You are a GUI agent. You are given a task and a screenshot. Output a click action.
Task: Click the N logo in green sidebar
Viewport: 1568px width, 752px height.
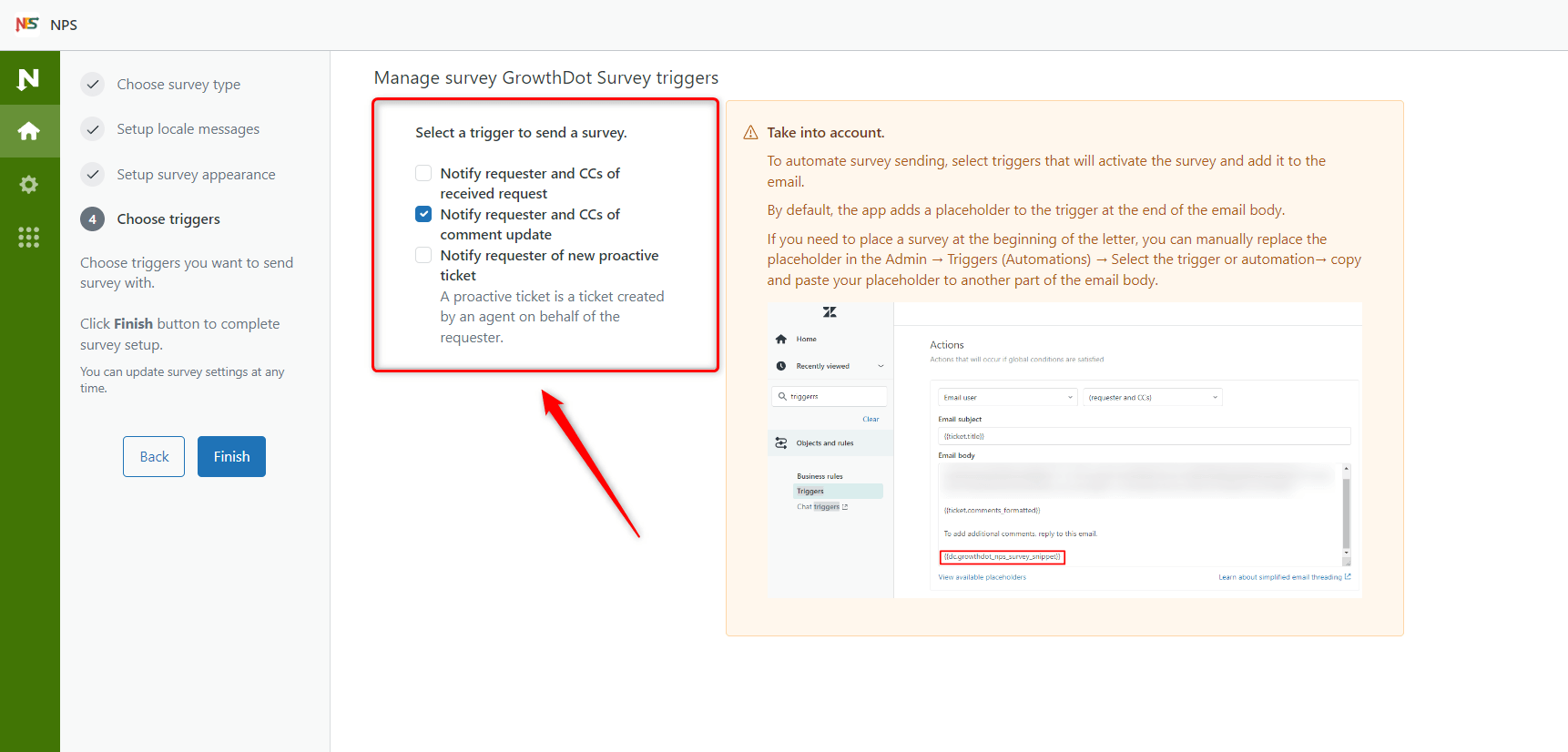pos(29,79)
